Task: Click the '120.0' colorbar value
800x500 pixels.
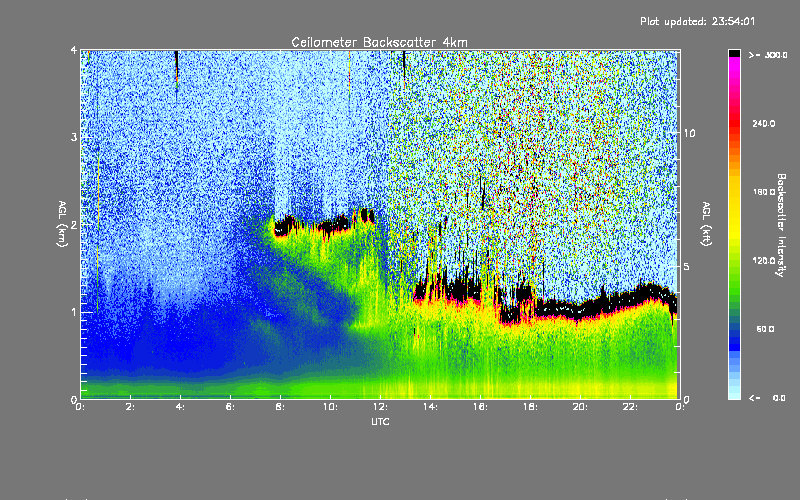Action: (x=764, y=261)
